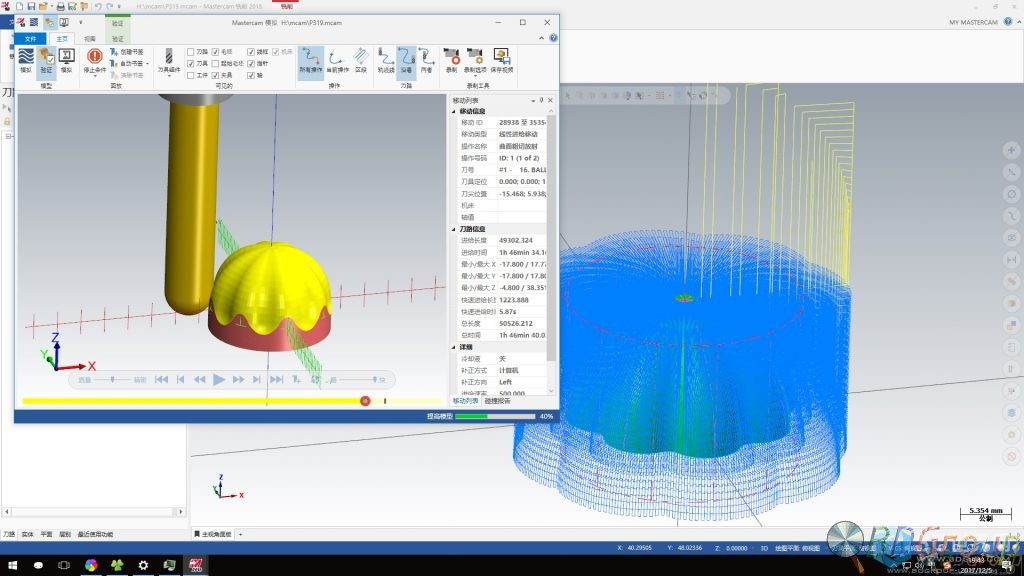Collapse the Move Info (移动信息) section
Viewport: 1024px width, 576px height.
[x=455, y=112]
